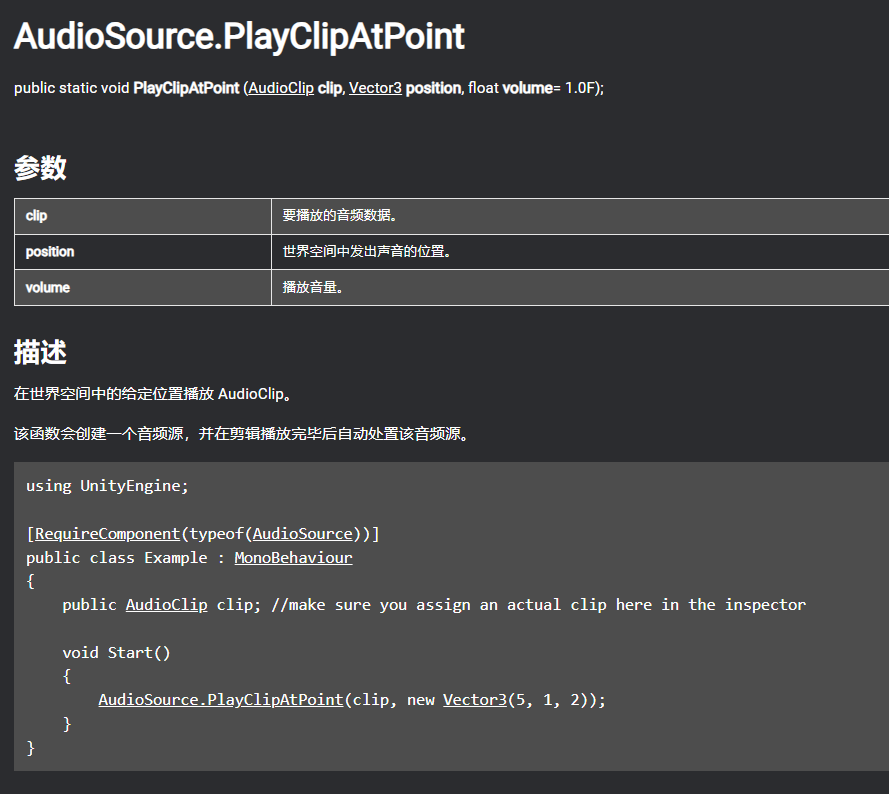Click the AudioClip link in clip declaration
Image resolution: width=889 pixels, height=794 pixels.
[166, 605]
